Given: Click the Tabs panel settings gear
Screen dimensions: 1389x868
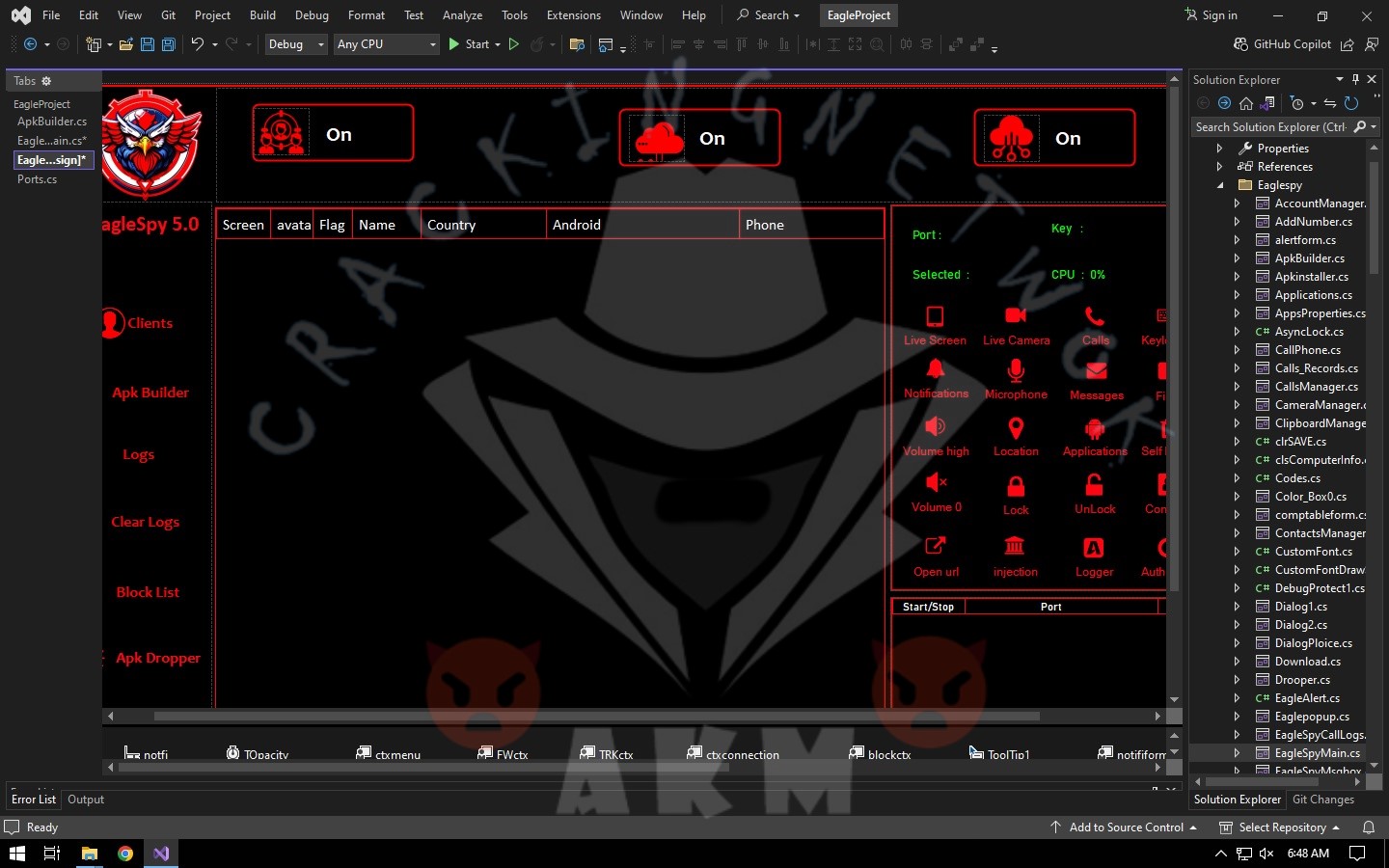Looking at the screenshot, I should point(46,81).
